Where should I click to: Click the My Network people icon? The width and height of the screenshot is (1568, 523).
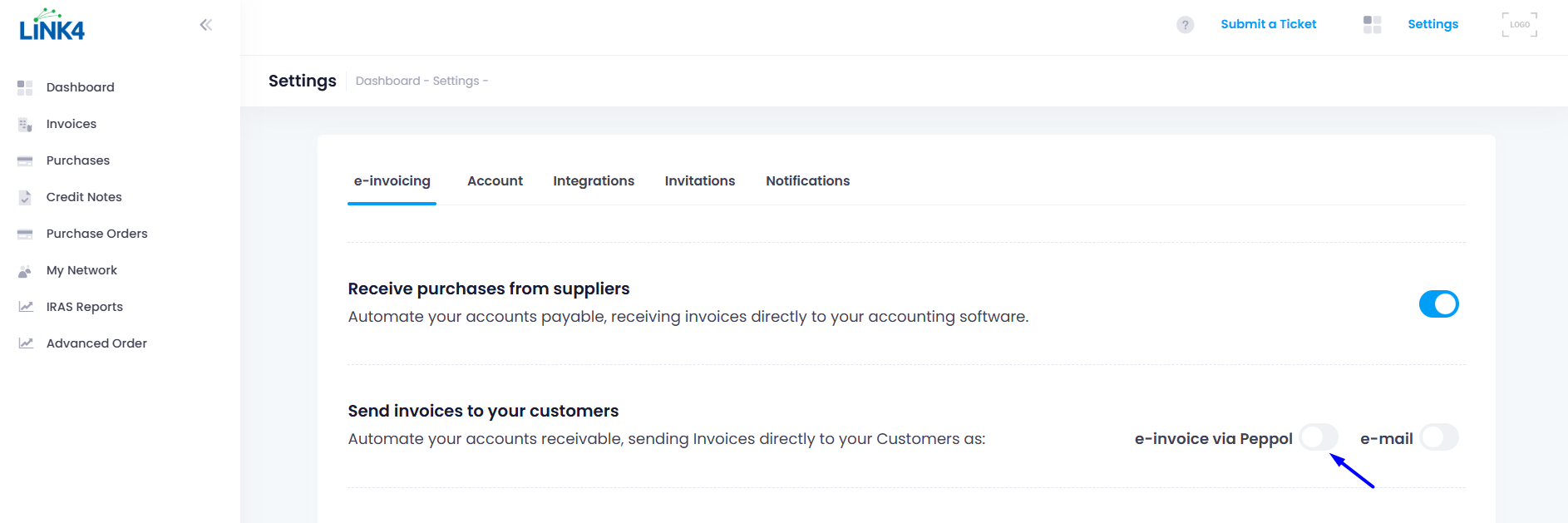pyautogui.click(x=25, y=271)
